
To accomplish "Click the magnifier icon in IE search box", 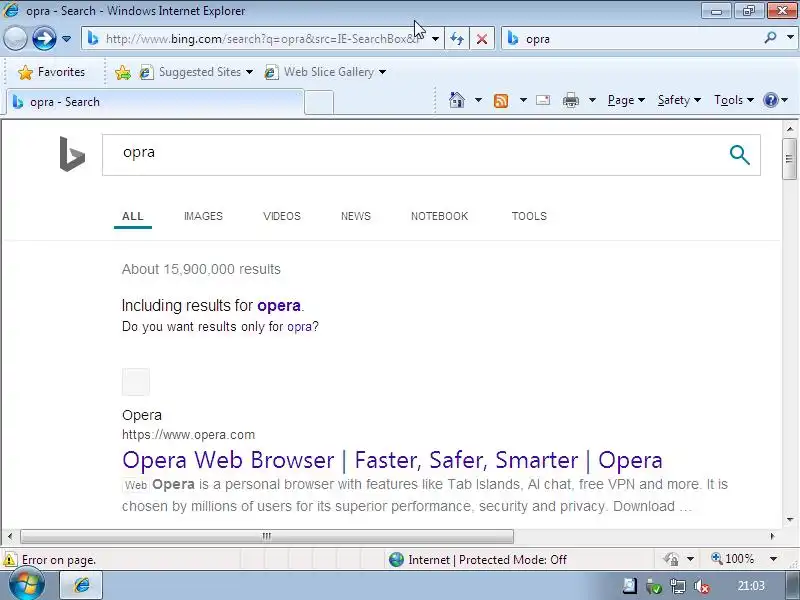I will pos(770,38).
